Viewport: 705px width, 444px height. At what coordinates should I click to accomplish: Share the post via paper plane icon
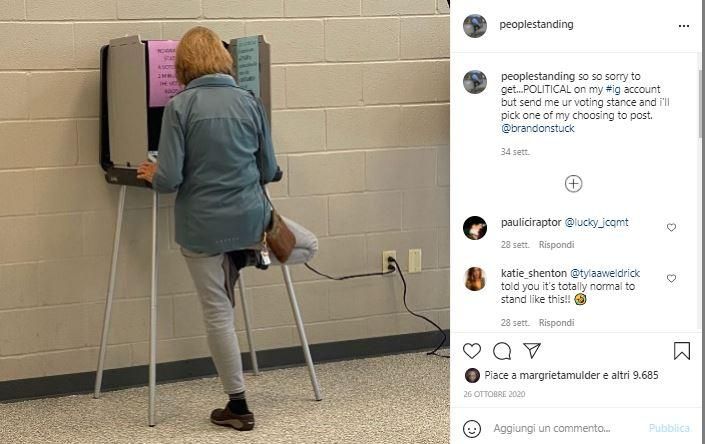[532, 350]
